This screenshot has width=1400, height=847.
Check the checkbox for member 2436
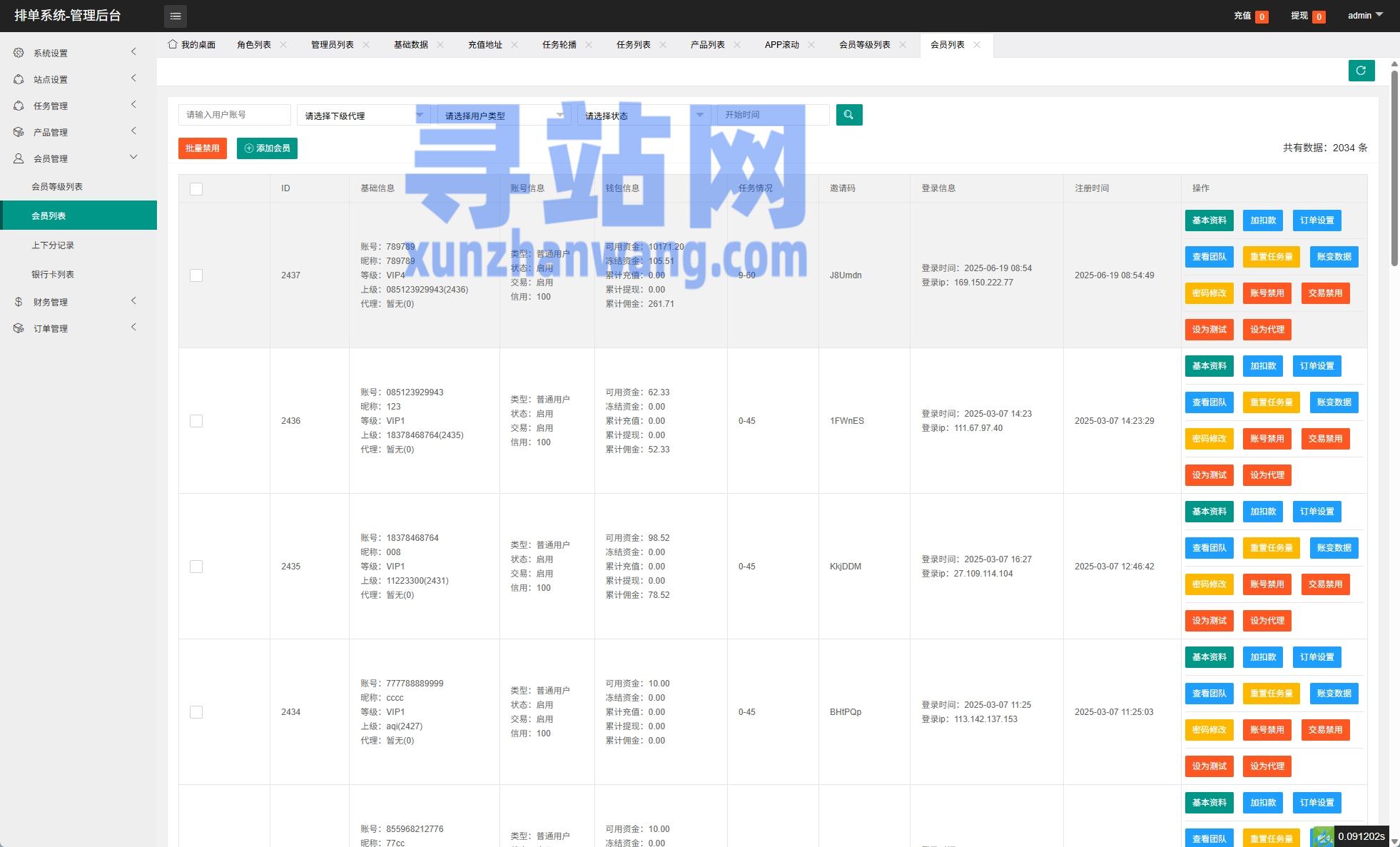[x=196, y=421]
